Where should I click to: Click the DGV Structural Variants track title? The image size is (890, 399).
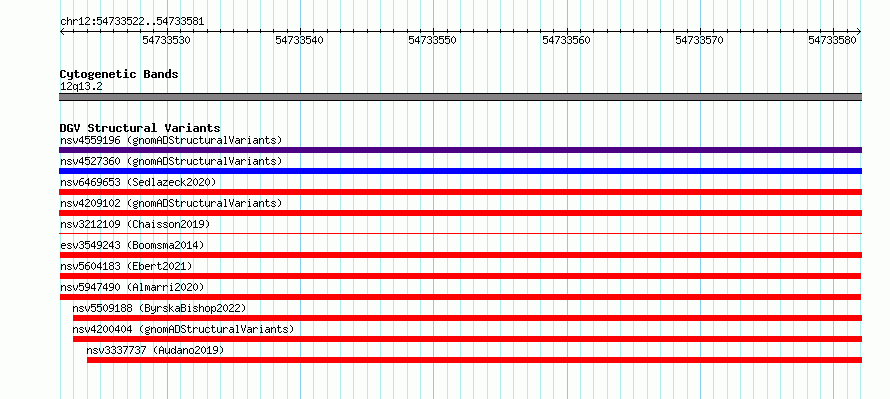coord(140,128)
